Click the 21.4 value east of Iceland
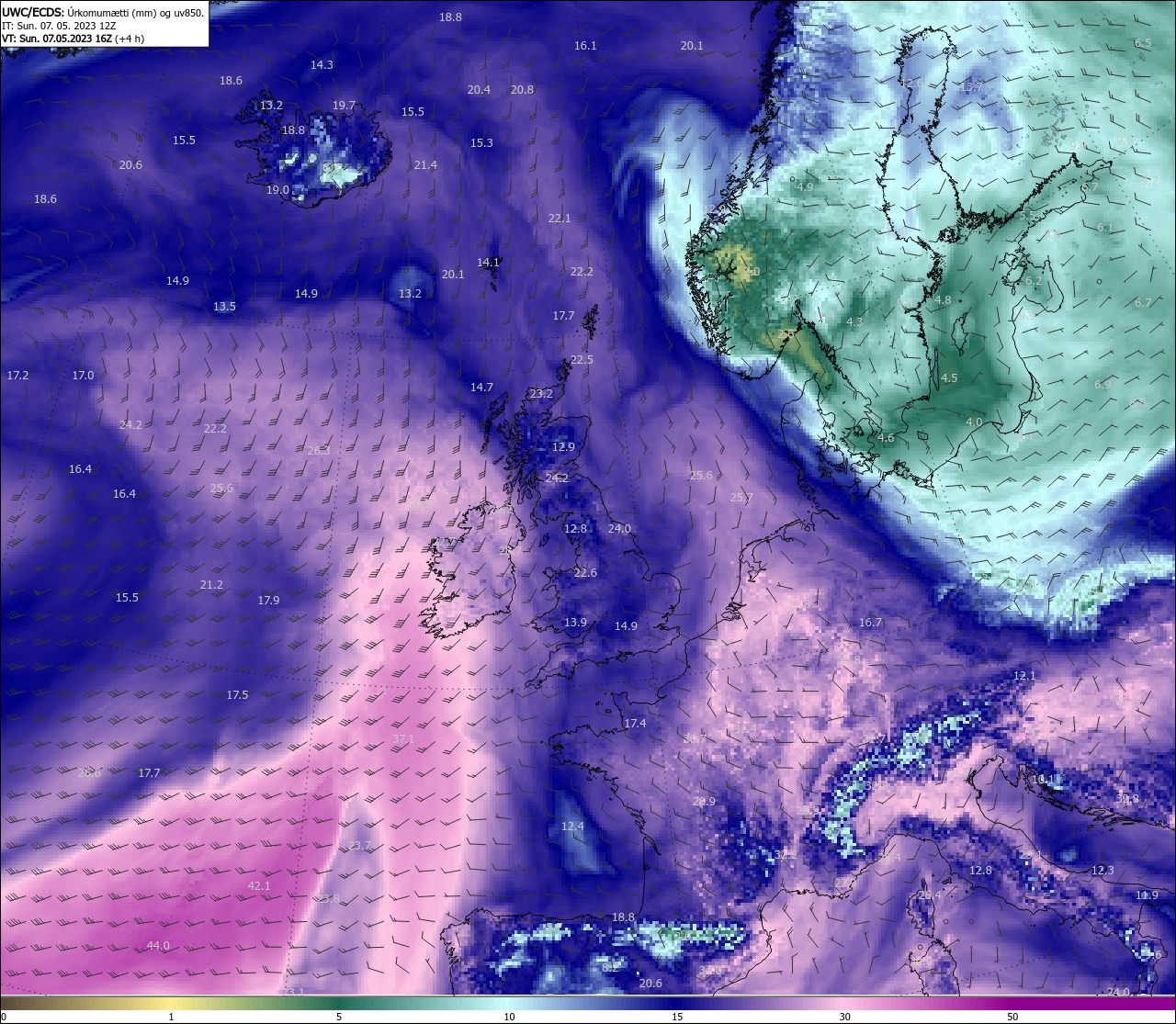Viewport: 1176px width, 1024px height. tap(425, 164)
